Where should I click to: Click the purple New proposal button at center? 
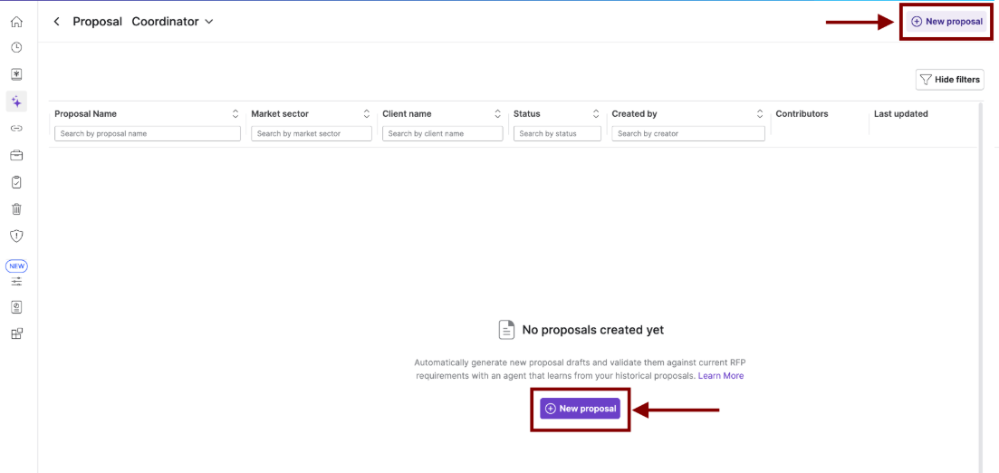pos(580,409)
